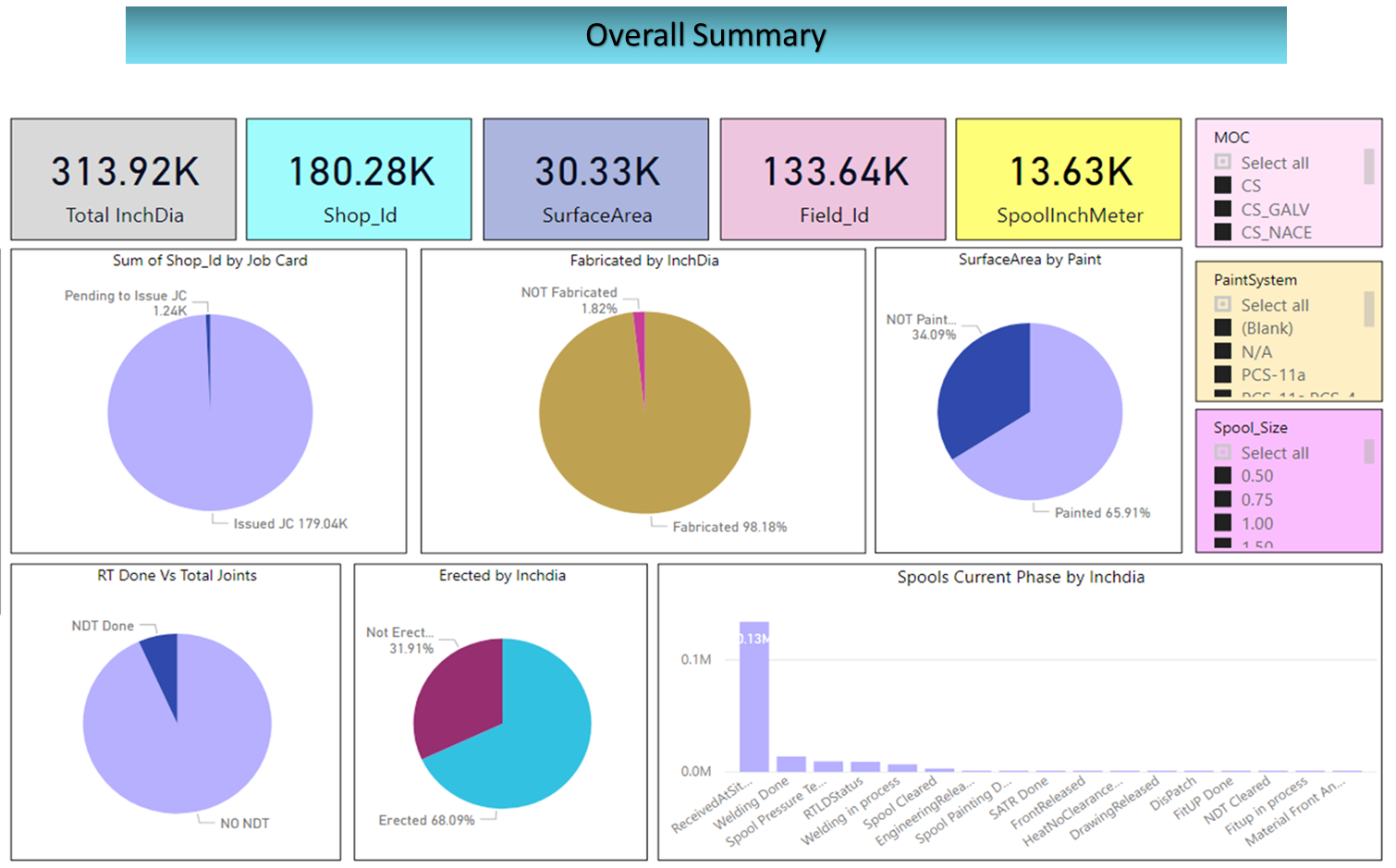Click the PaintSystem slicer scrollbar
1396x868 pixels.
[1369, 309]
